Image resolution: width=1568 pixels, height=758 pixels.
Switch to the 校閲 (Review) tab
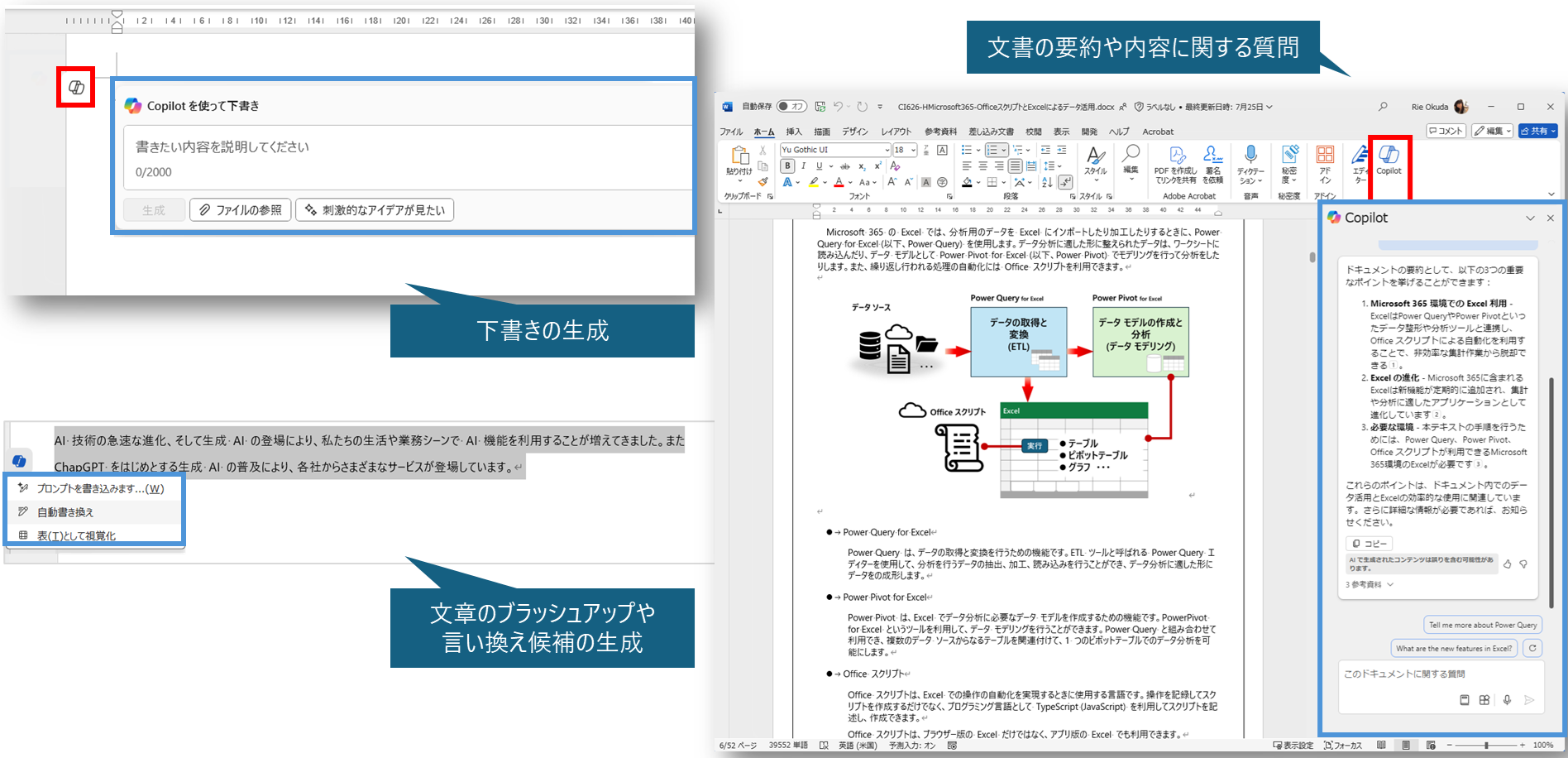pyautogui.click(x=1034, y=132)
